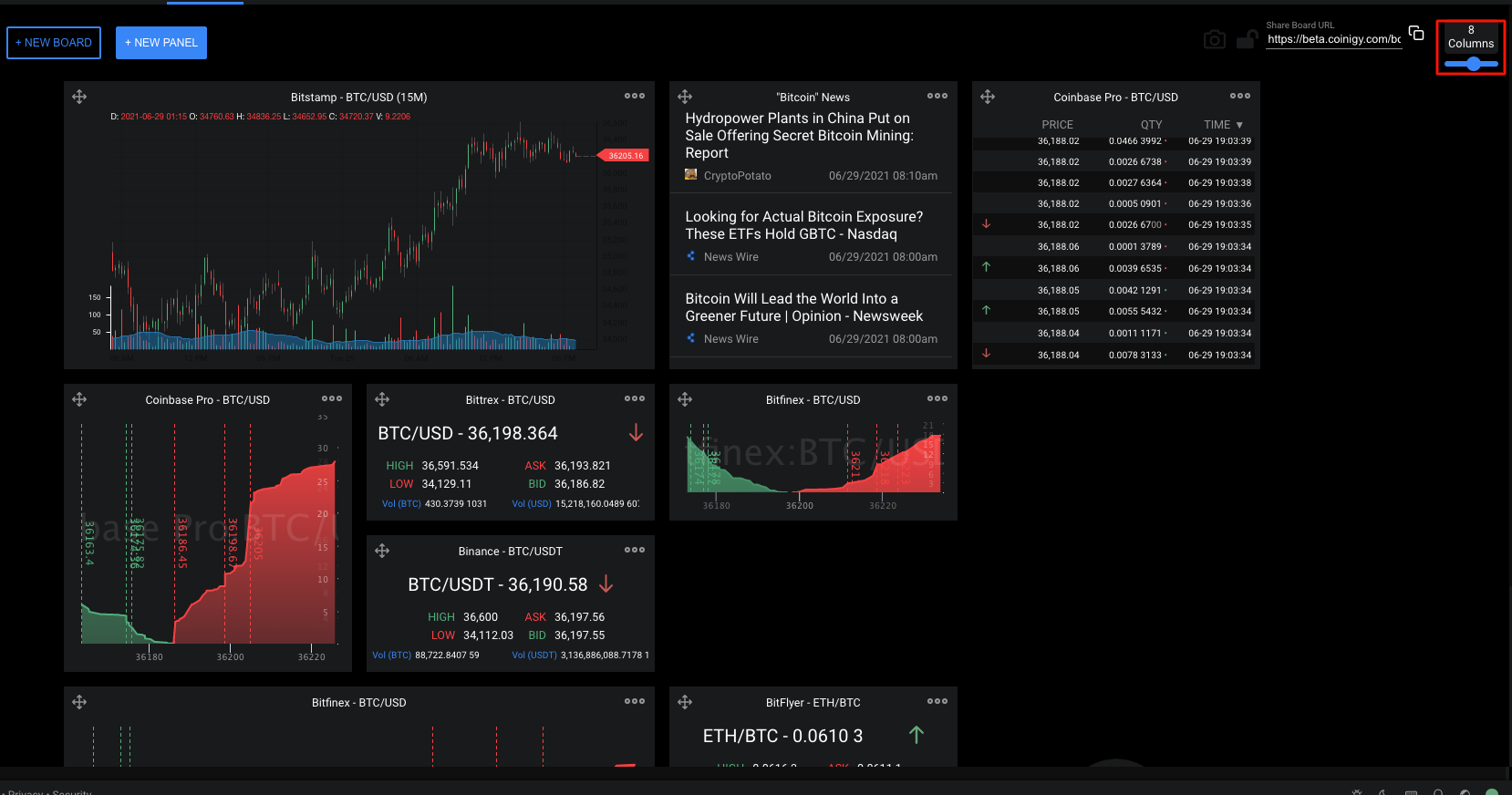Viewport: 1512px width, 795px height.
Task: Sort trades by the QTY column header
Action: (x=1152, y=125)
